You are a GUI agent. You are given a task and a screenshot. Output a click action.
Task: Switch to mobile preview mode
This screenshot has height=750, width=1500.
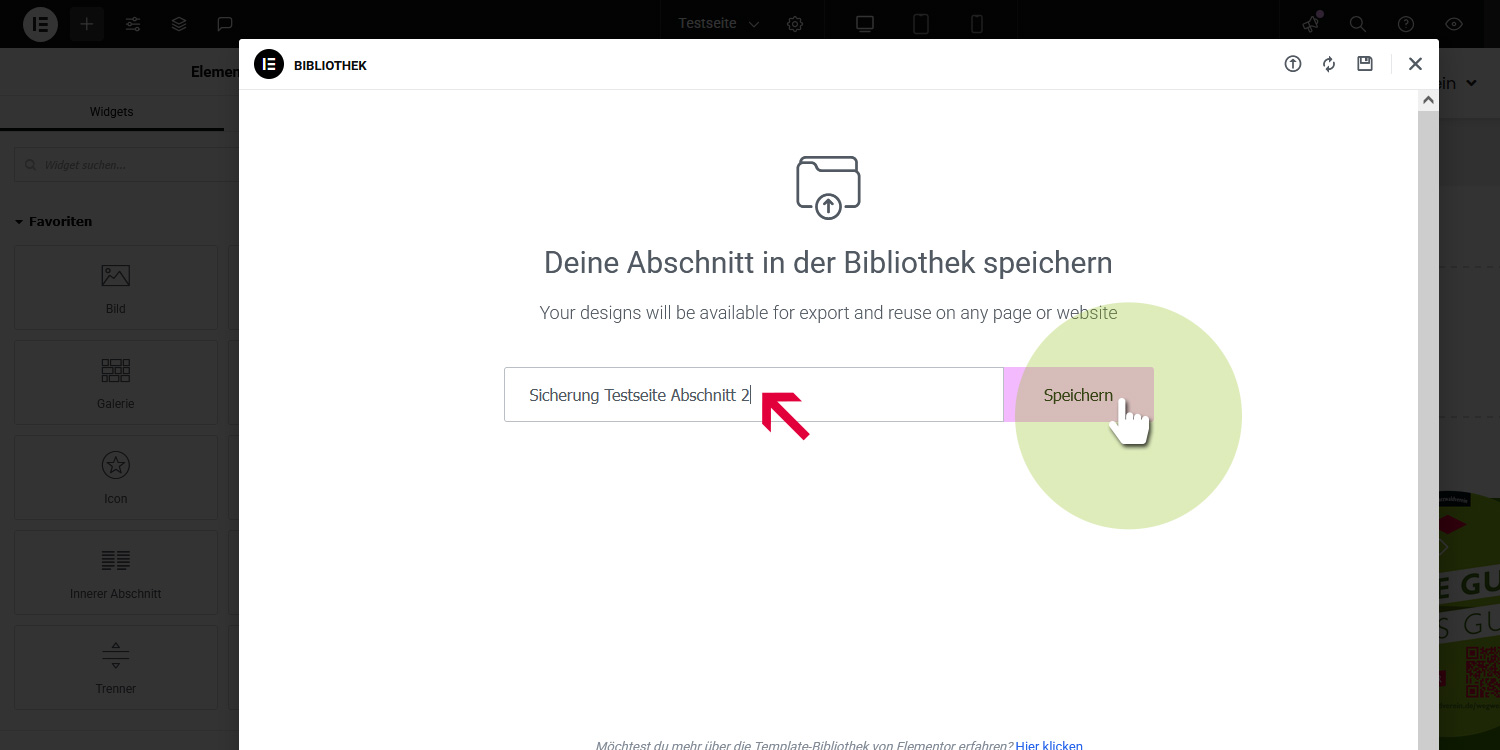[977, 24]
